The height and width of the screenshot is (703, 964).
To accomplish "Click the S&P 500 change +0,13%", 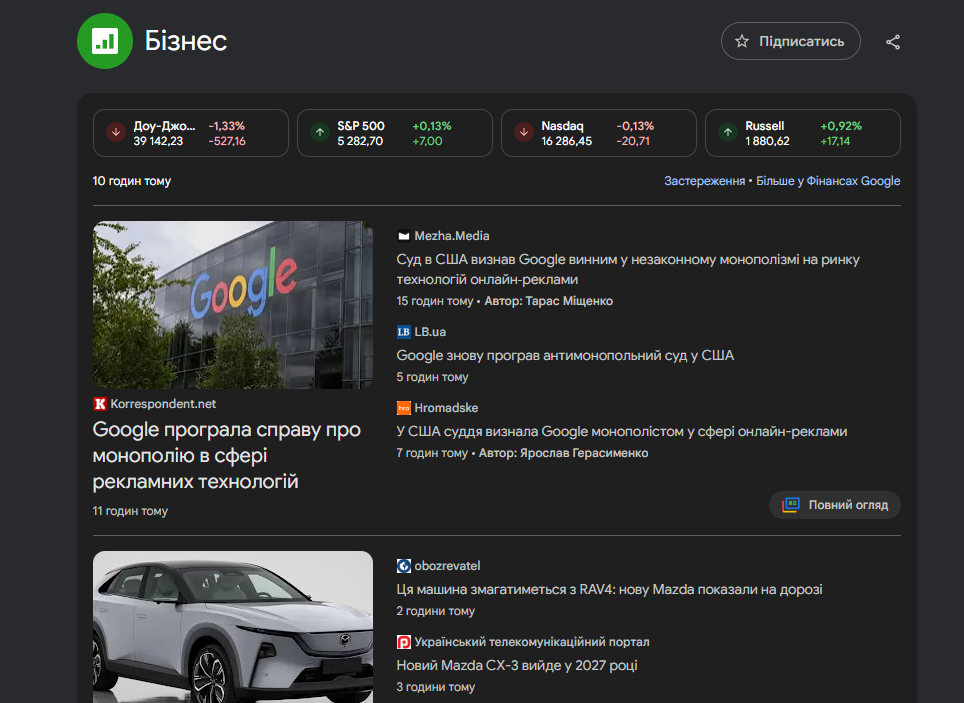I will tap(432, 126).
